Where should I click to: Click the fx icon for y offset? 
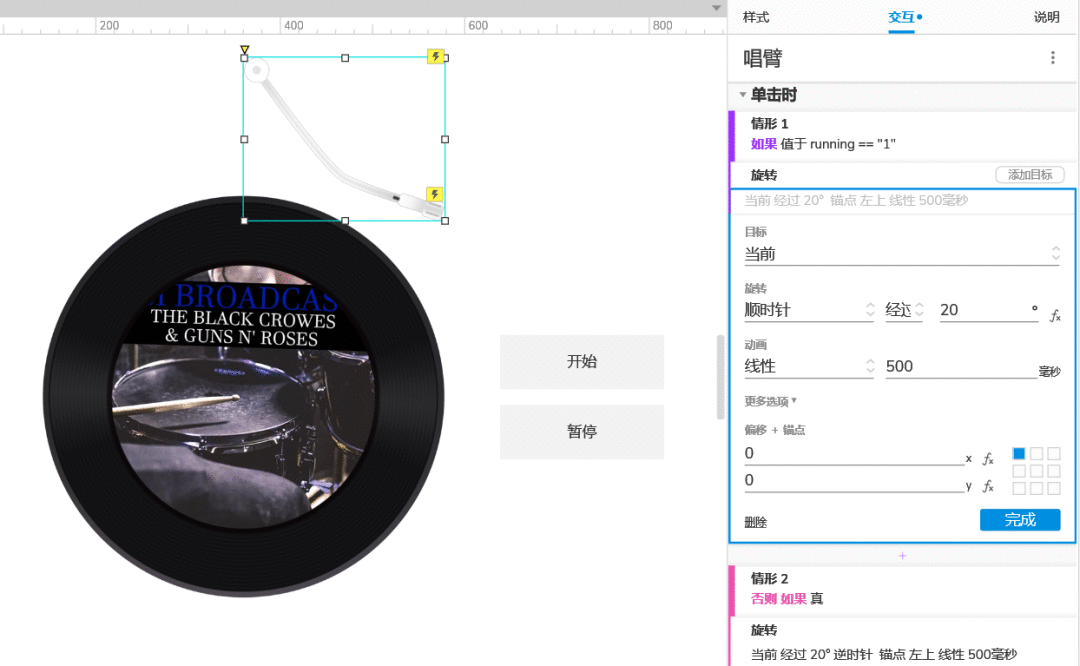click(x=988, y=486)
